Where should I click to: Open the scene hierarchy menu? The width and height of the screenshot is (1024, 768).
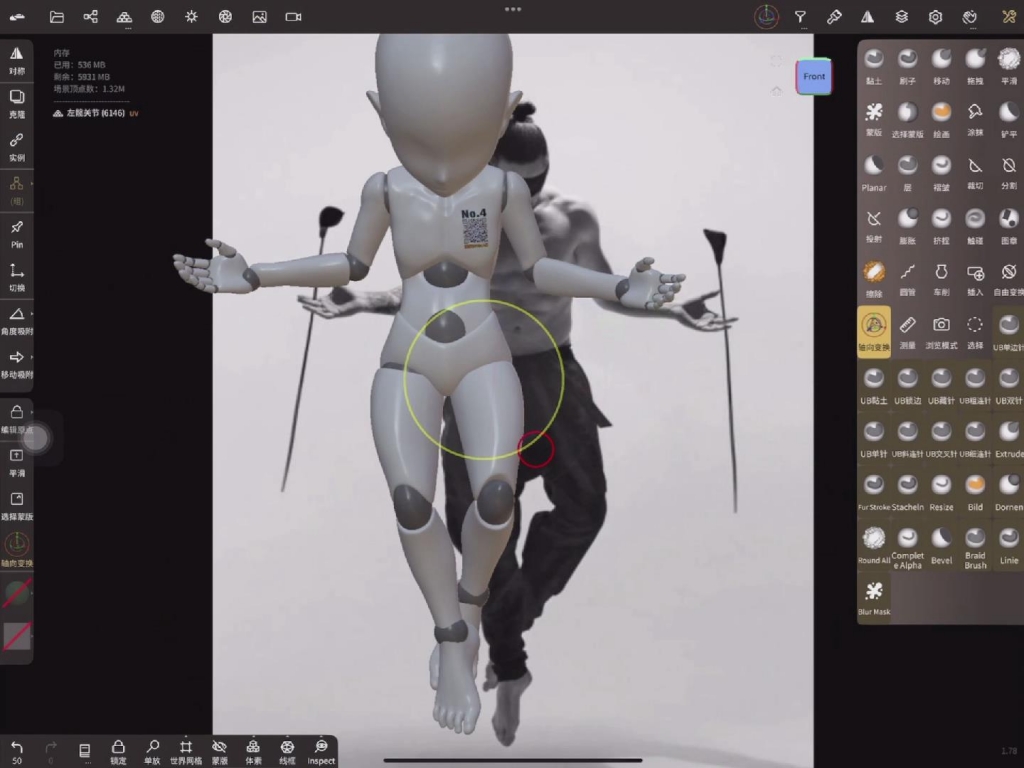(91, 17)
